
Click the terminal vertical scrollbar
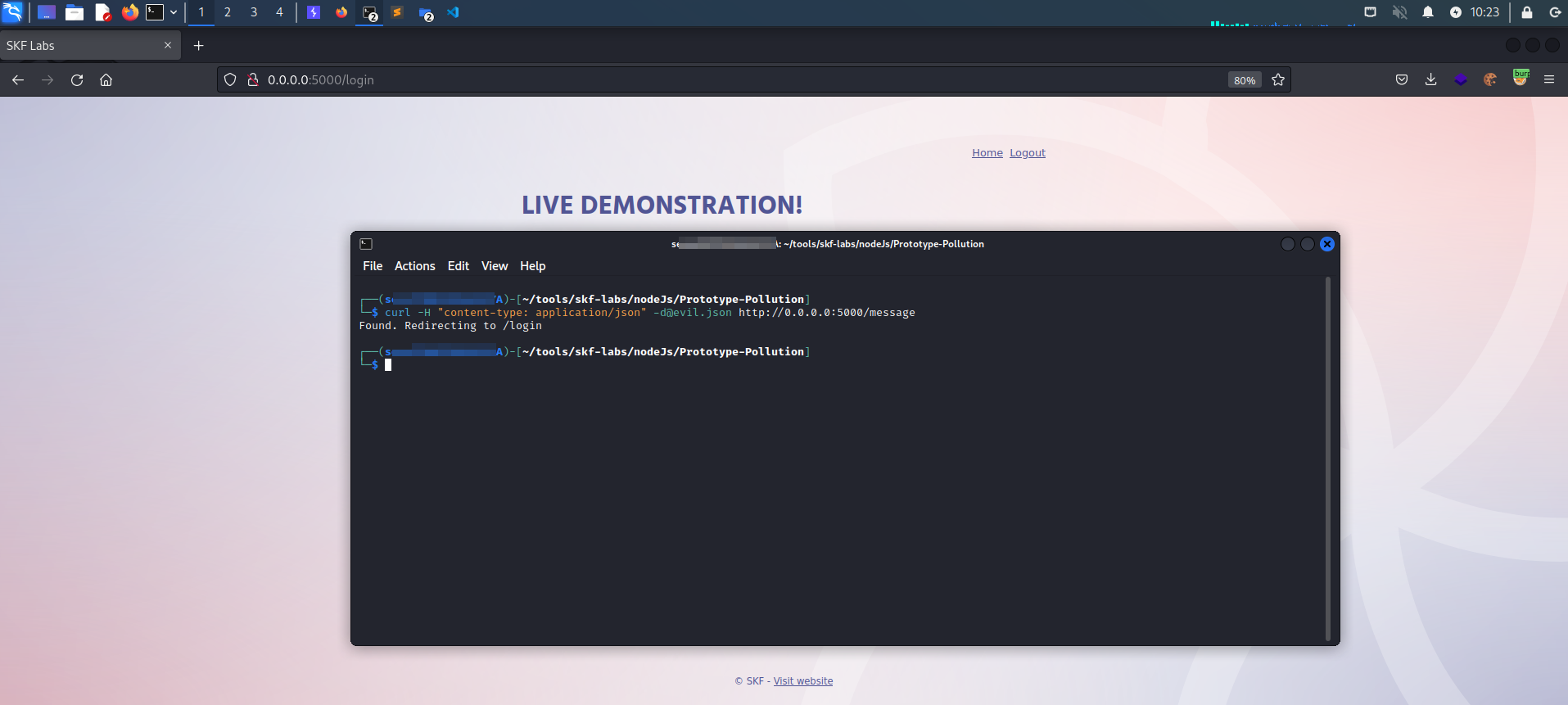pyautogui.click(x=1327, y=459)
